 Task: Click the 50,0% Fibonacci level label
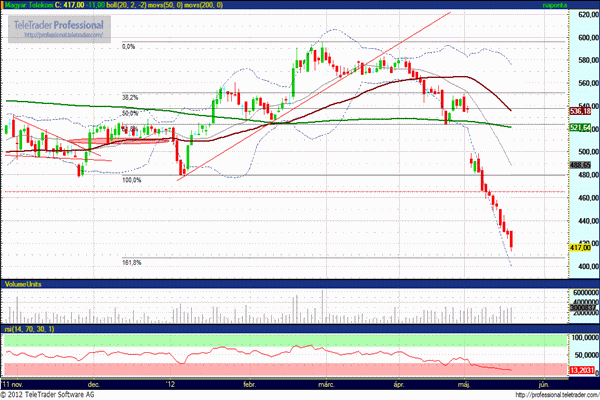point(130,113)
